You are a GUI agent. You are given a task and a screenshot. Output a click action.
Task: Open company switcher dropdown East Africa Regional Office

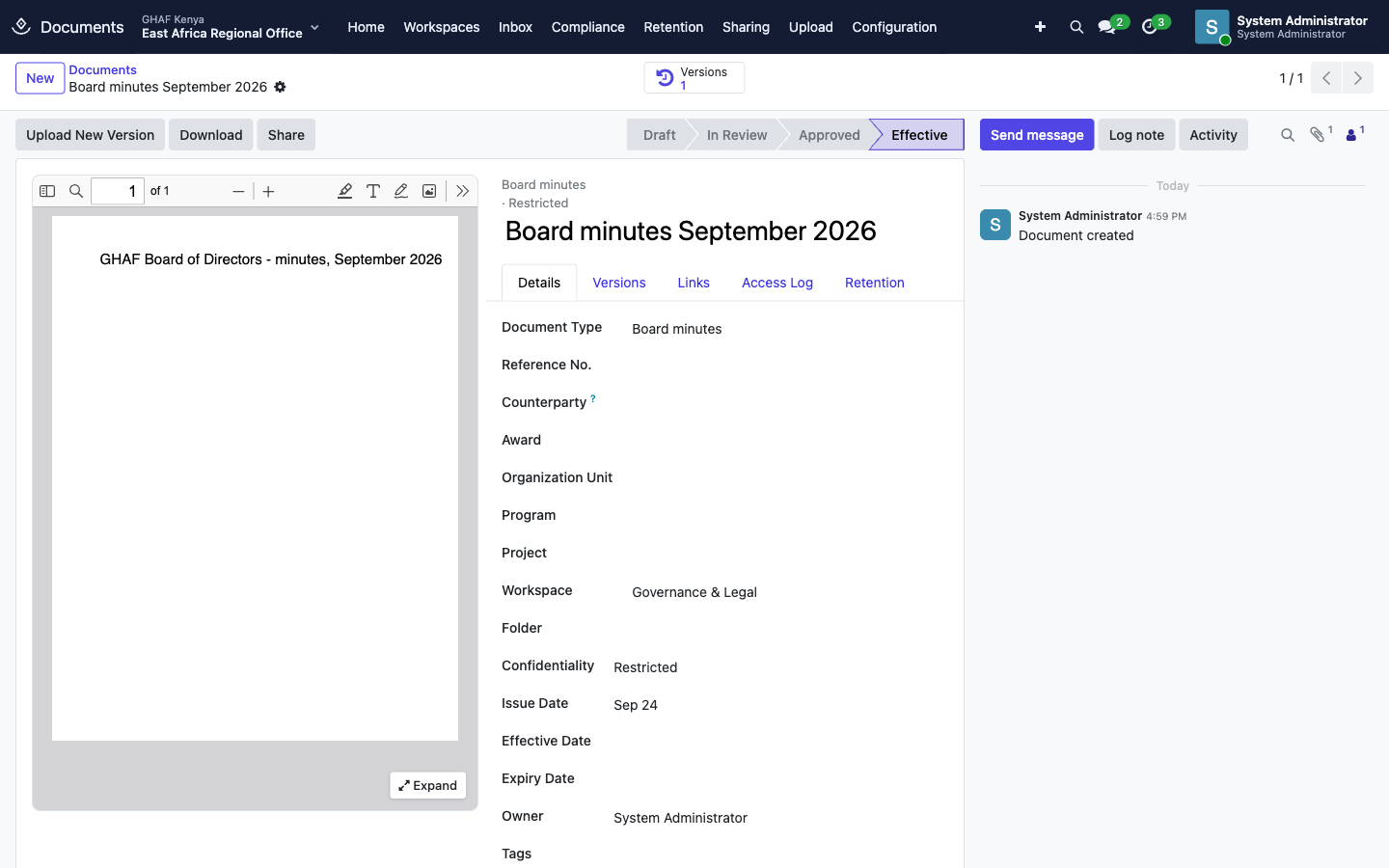coord(231,27)
